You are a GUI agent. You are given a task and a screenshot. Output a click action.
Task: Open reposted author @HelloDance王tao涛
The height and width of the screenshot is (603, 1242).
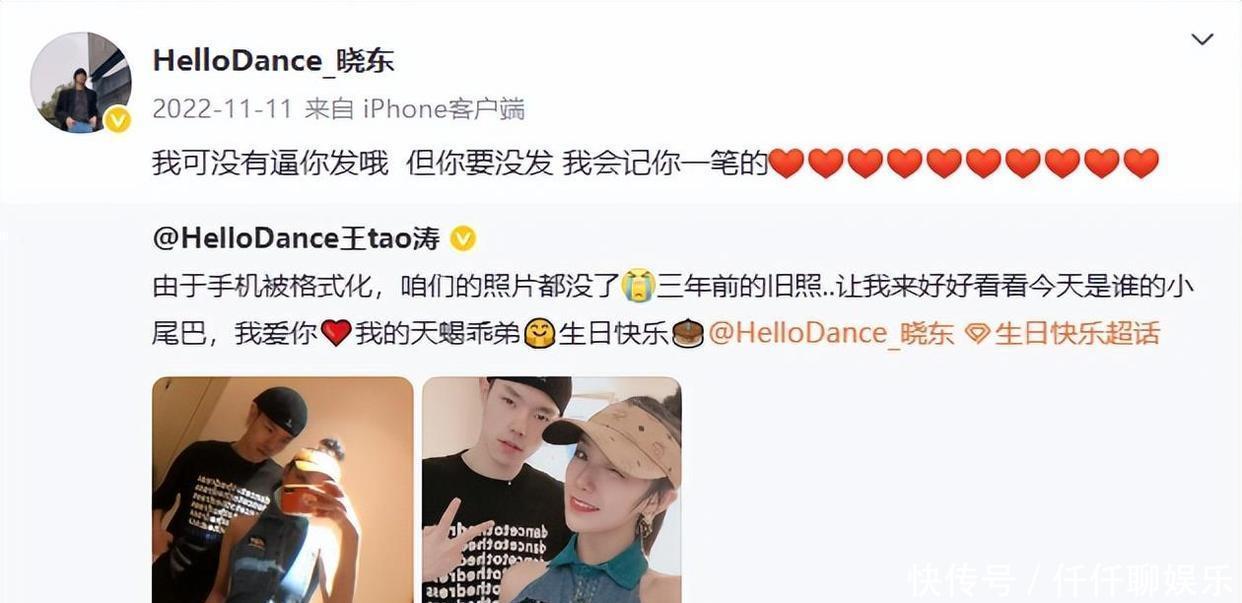click(x=296, y=238)
